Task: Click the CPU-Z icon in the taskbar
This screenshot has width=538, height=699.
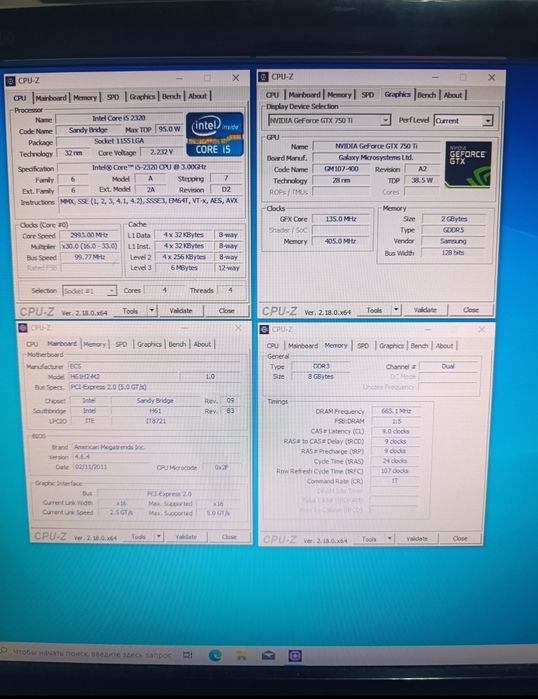Action: (295, 656)
